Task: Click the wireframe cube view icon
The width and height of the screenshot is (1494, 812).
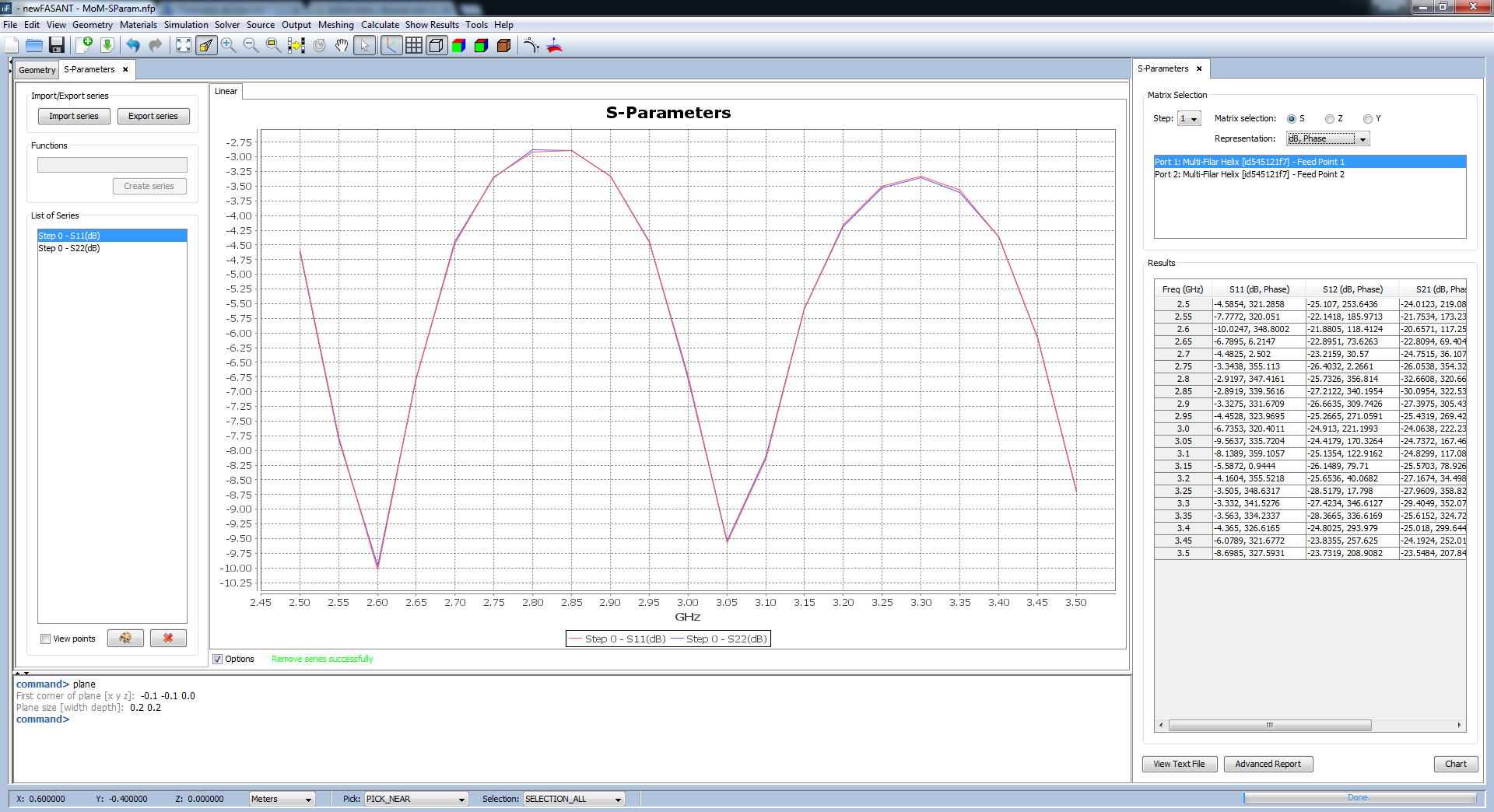Action: point(437,45)
